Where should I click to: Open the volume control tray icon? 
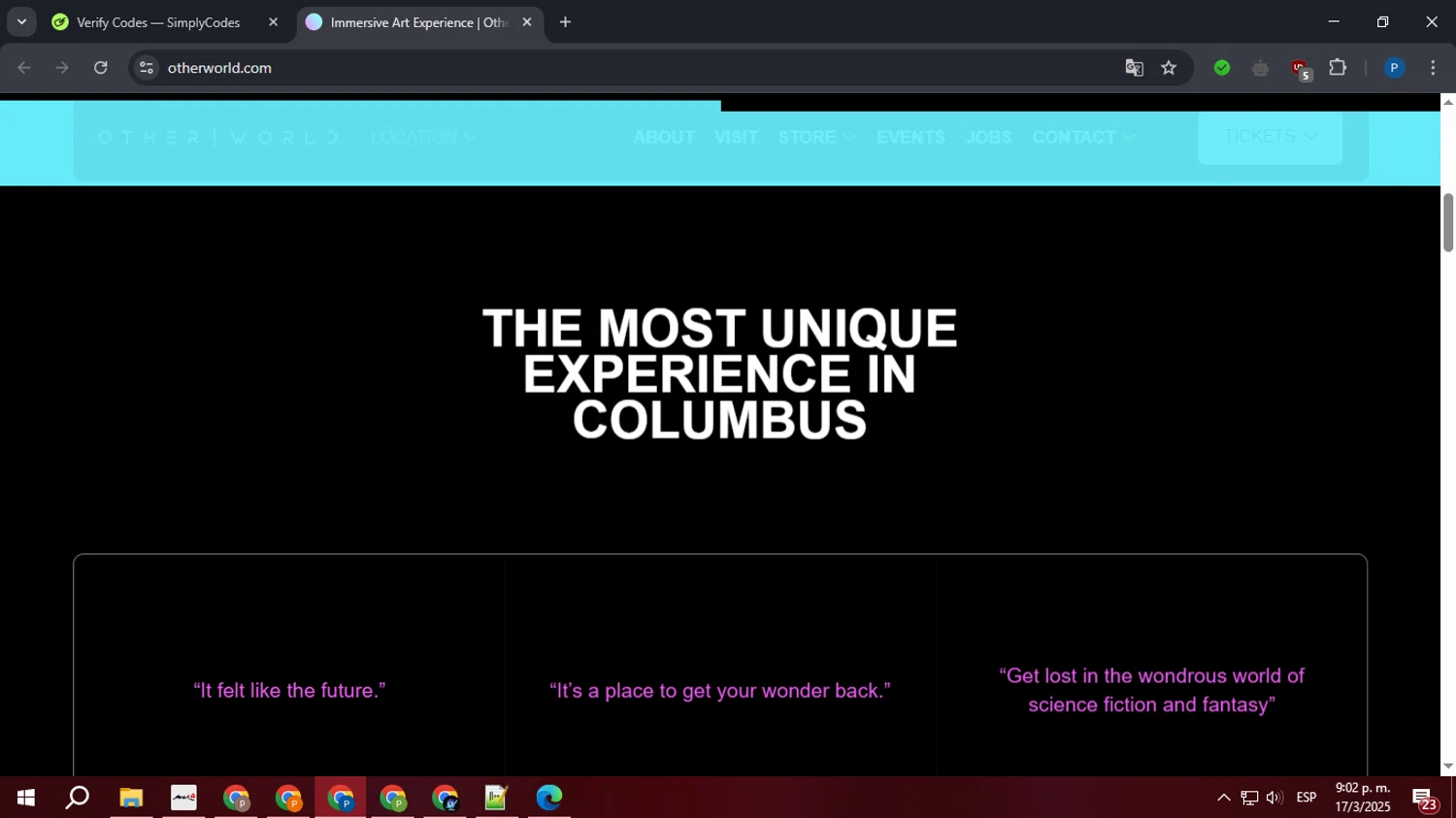(1274, 798)
